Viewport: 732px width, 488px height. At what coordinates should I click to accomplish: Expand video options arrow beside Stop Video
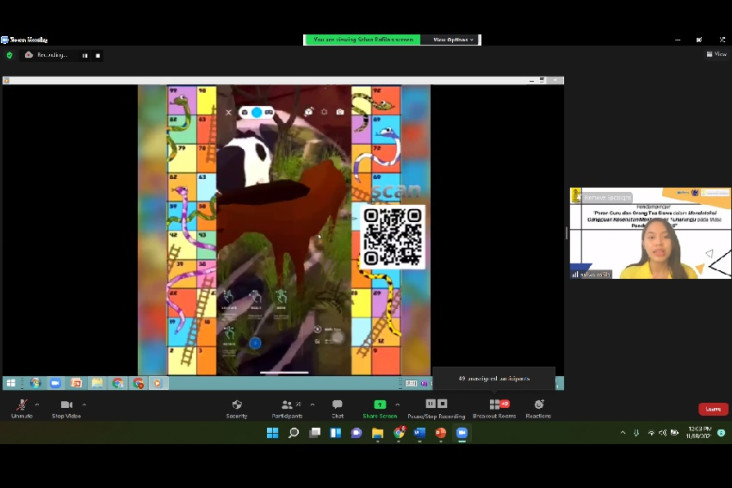point(84,404)
